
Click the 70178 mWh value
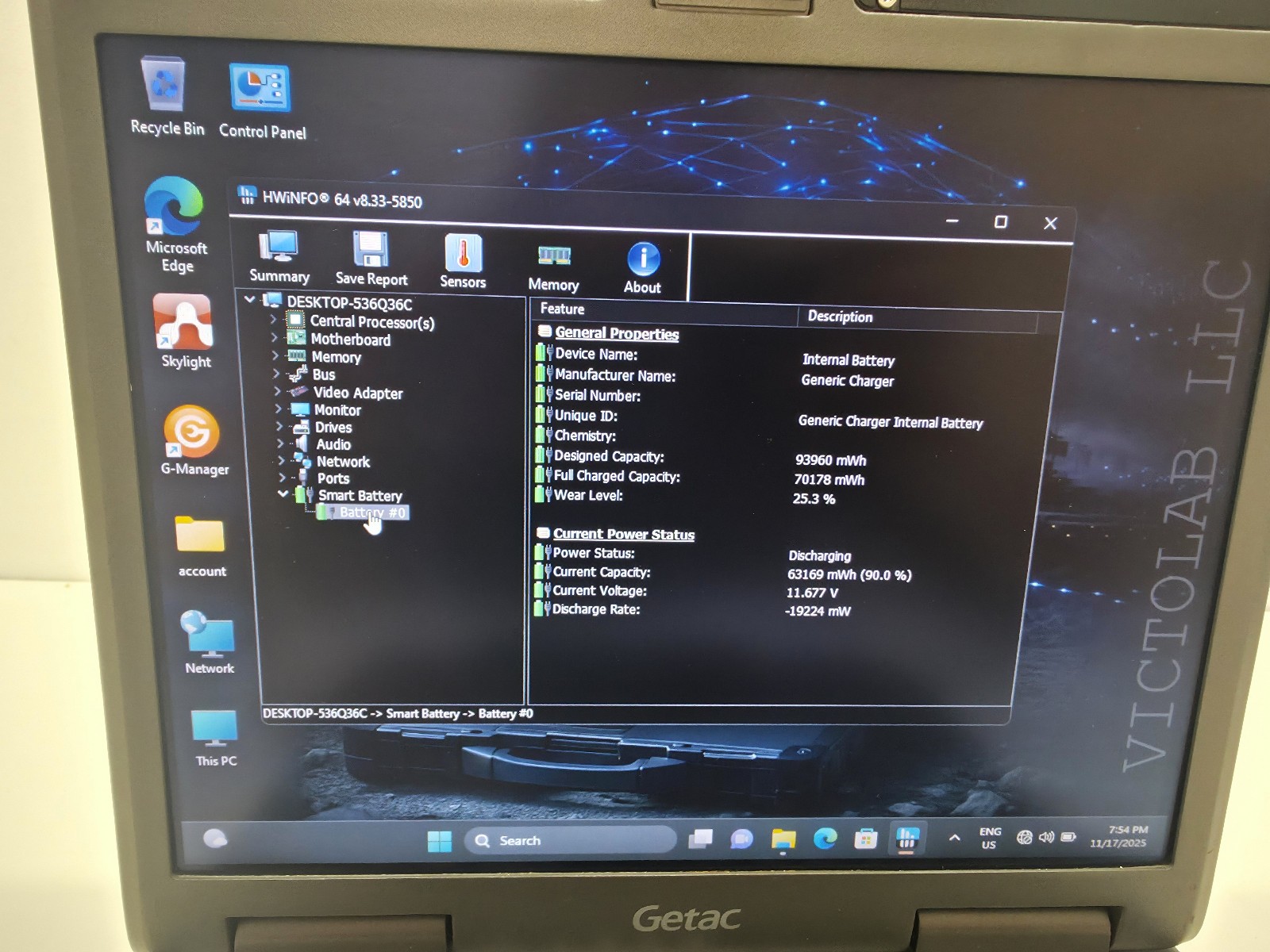coord(829,480)
